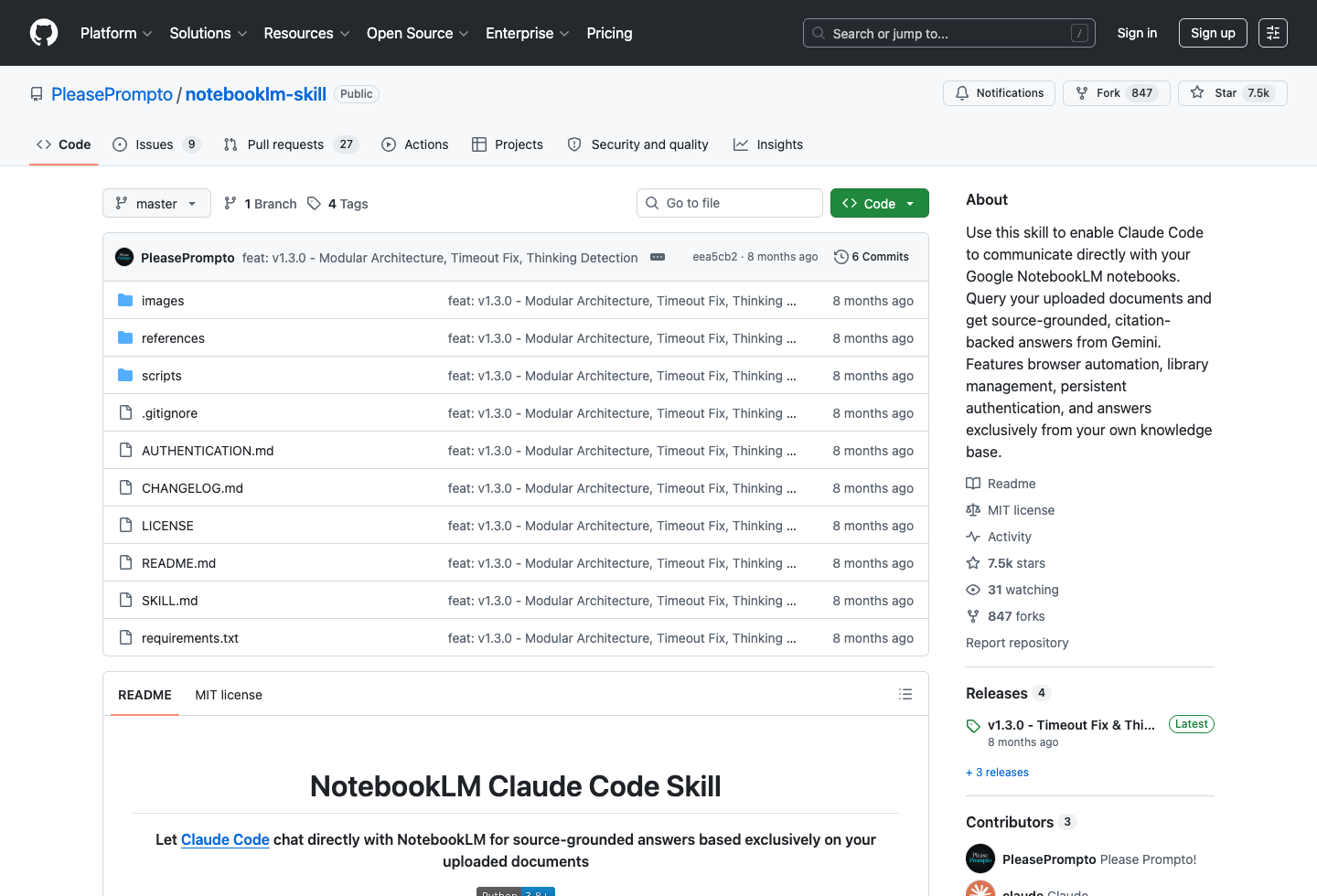Fork this repository
This screenshot has height=896, width=1317.
tap(1116, 93)
